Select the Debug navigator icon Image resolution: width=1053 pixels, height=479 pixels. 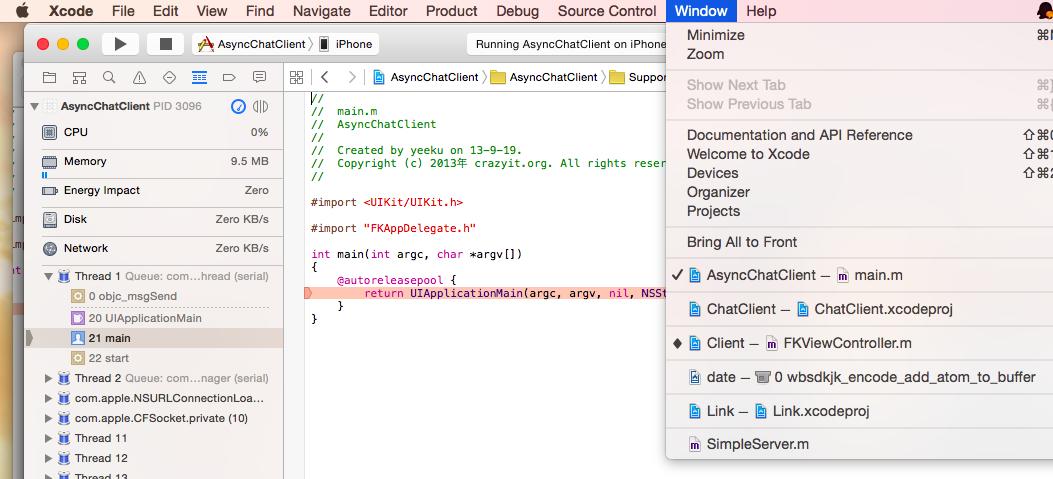coord(199,77)
